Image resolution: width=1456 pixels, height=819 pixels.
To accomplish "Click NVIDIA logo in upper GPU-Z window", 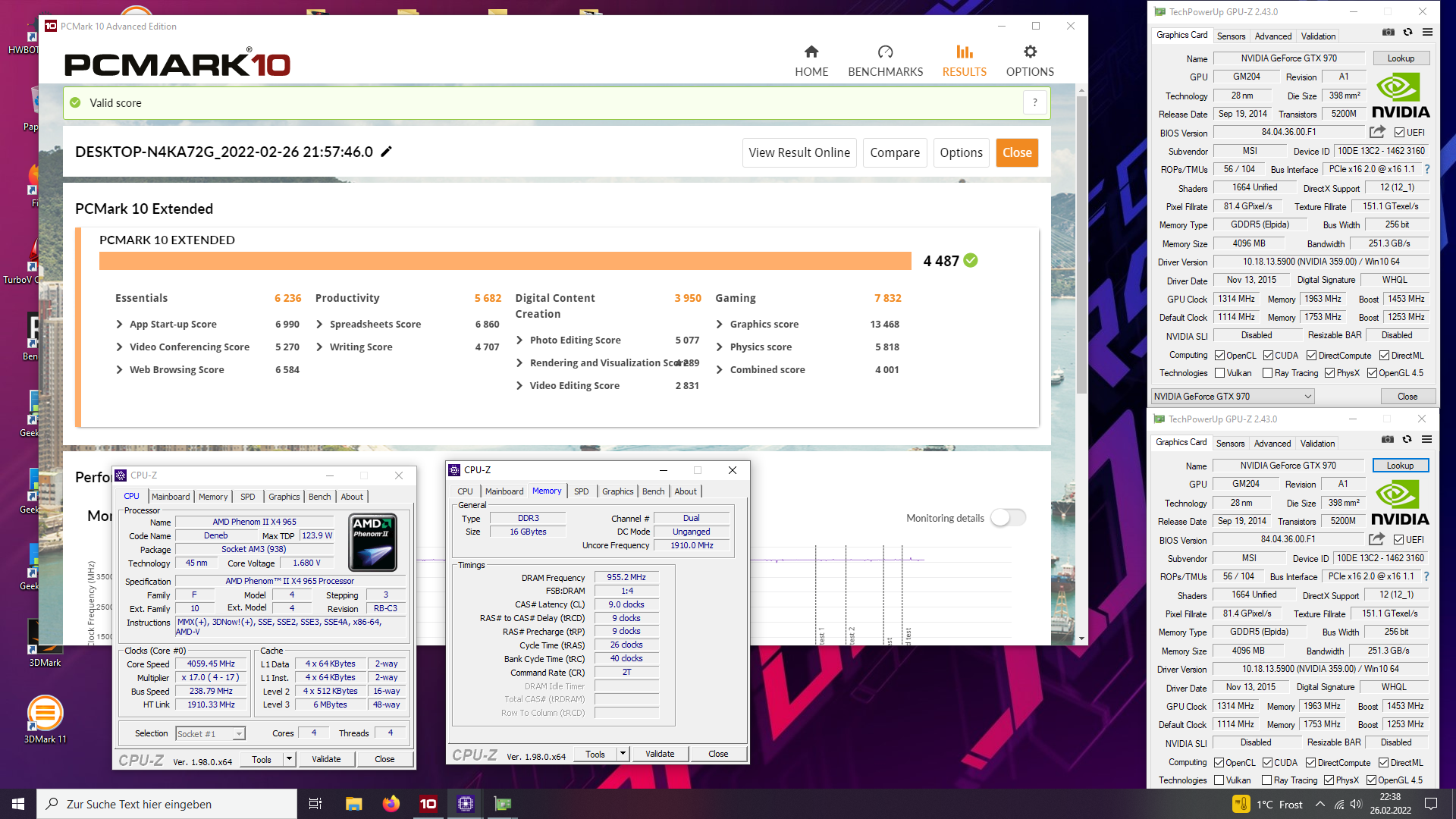I will point(1400,96).
